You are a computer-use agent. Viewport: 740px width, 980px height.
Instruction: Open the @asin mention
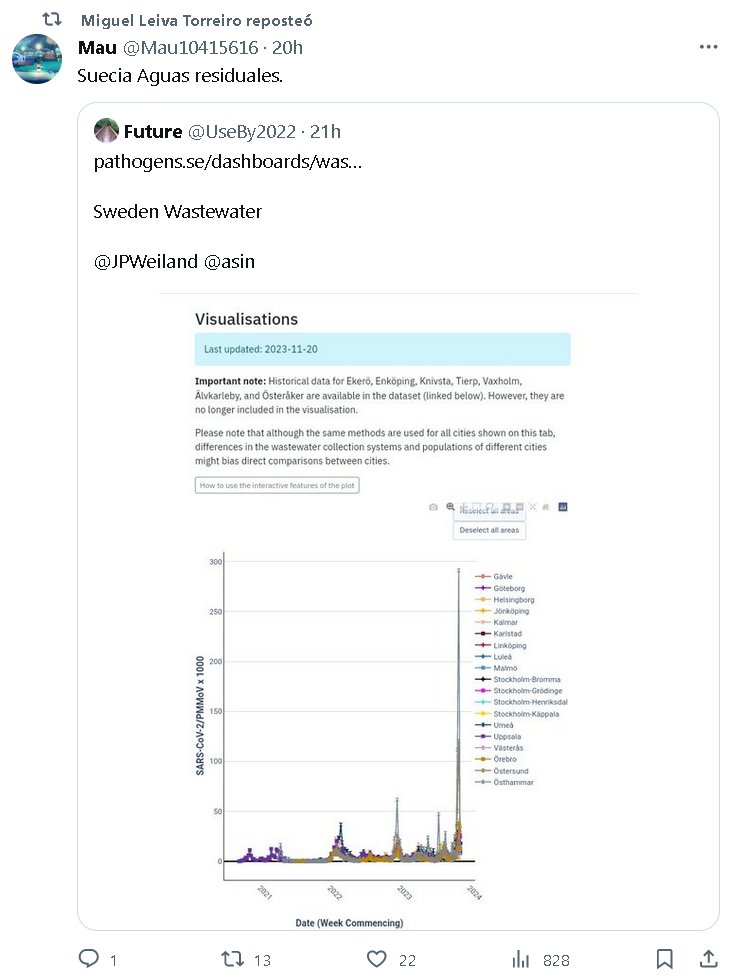click(229, 262)
